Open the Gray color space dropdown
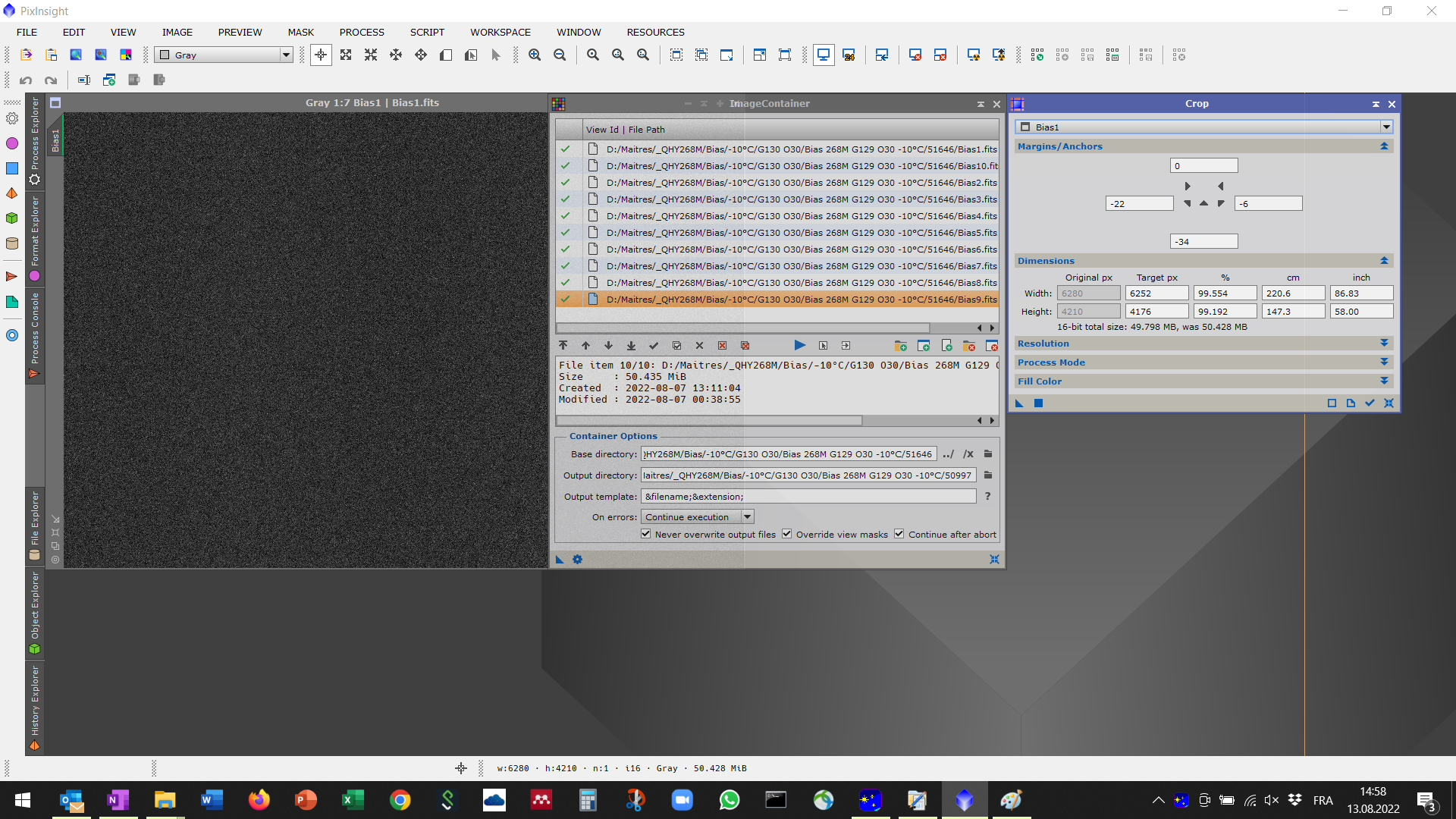 click(223, 55)
